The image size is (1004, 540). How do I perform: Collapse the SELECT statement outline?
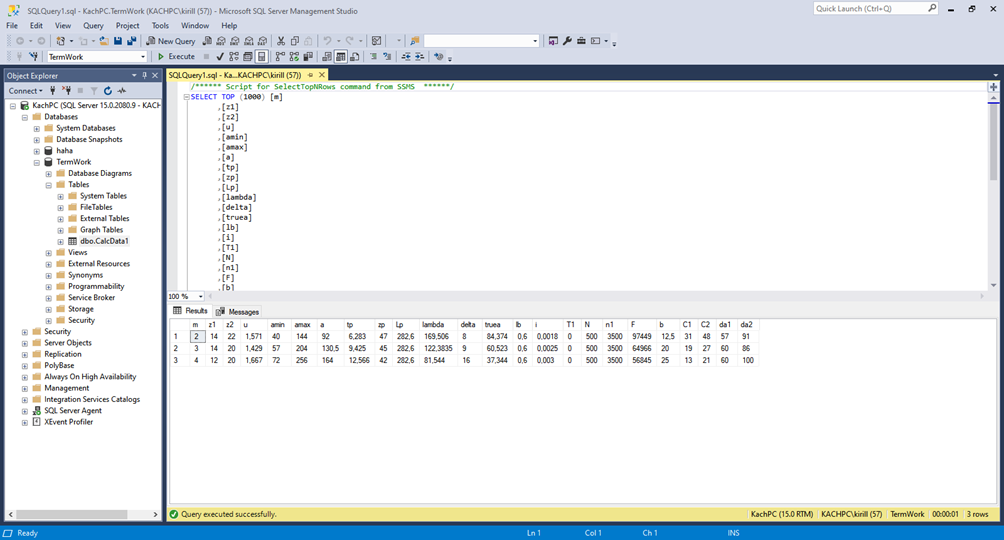point(186,97)
